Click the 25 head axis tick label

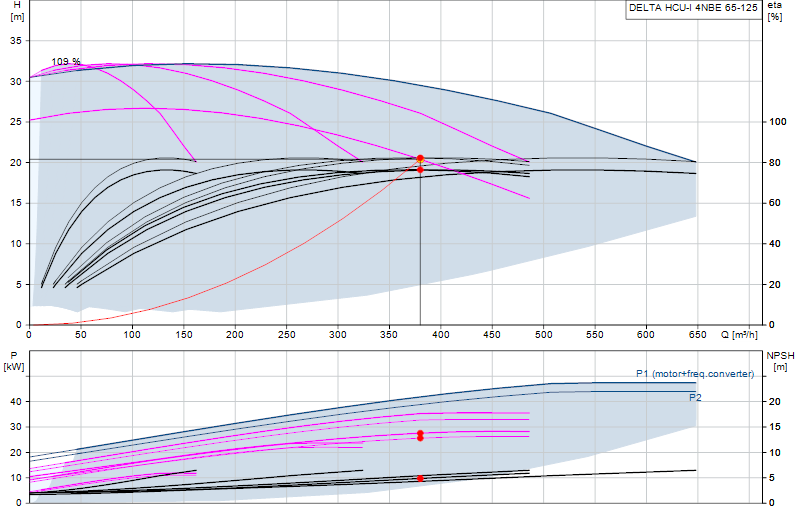(16, 121)
